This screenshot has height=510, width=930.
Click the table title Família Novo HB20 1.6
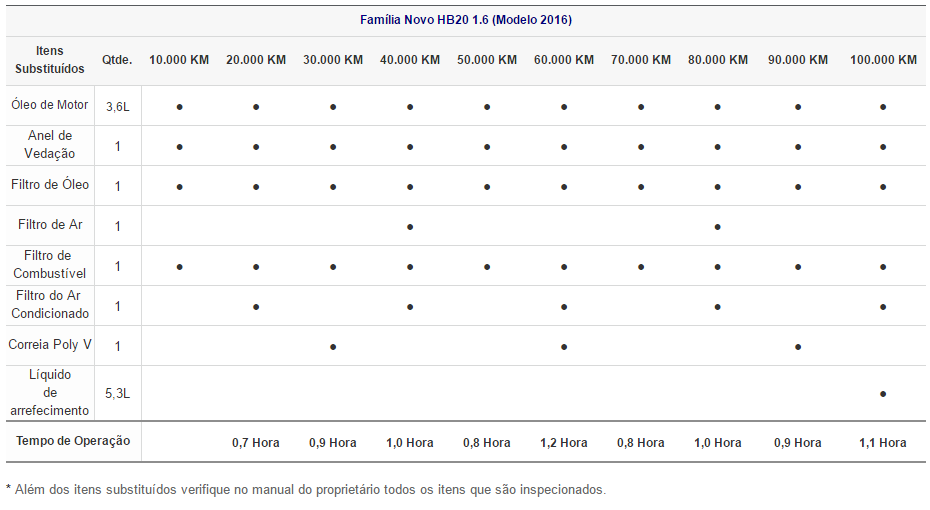pos(466,20)
